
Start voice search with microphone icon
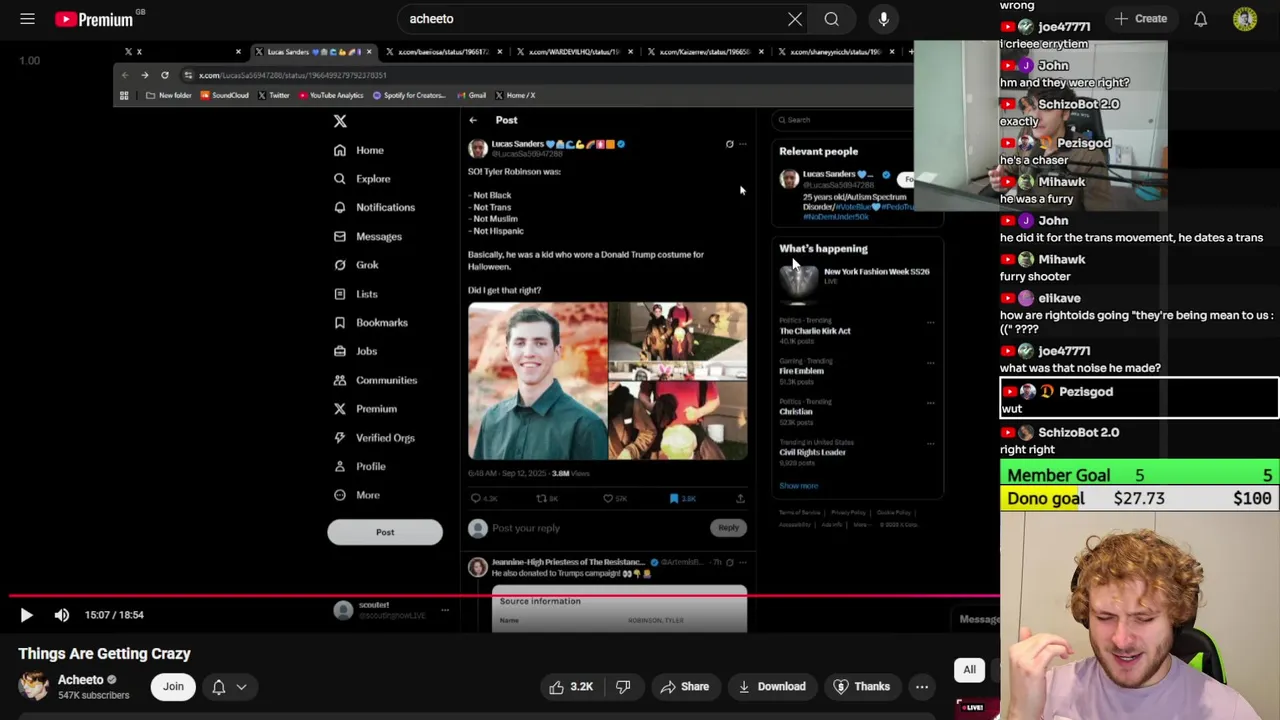[884, 19]
